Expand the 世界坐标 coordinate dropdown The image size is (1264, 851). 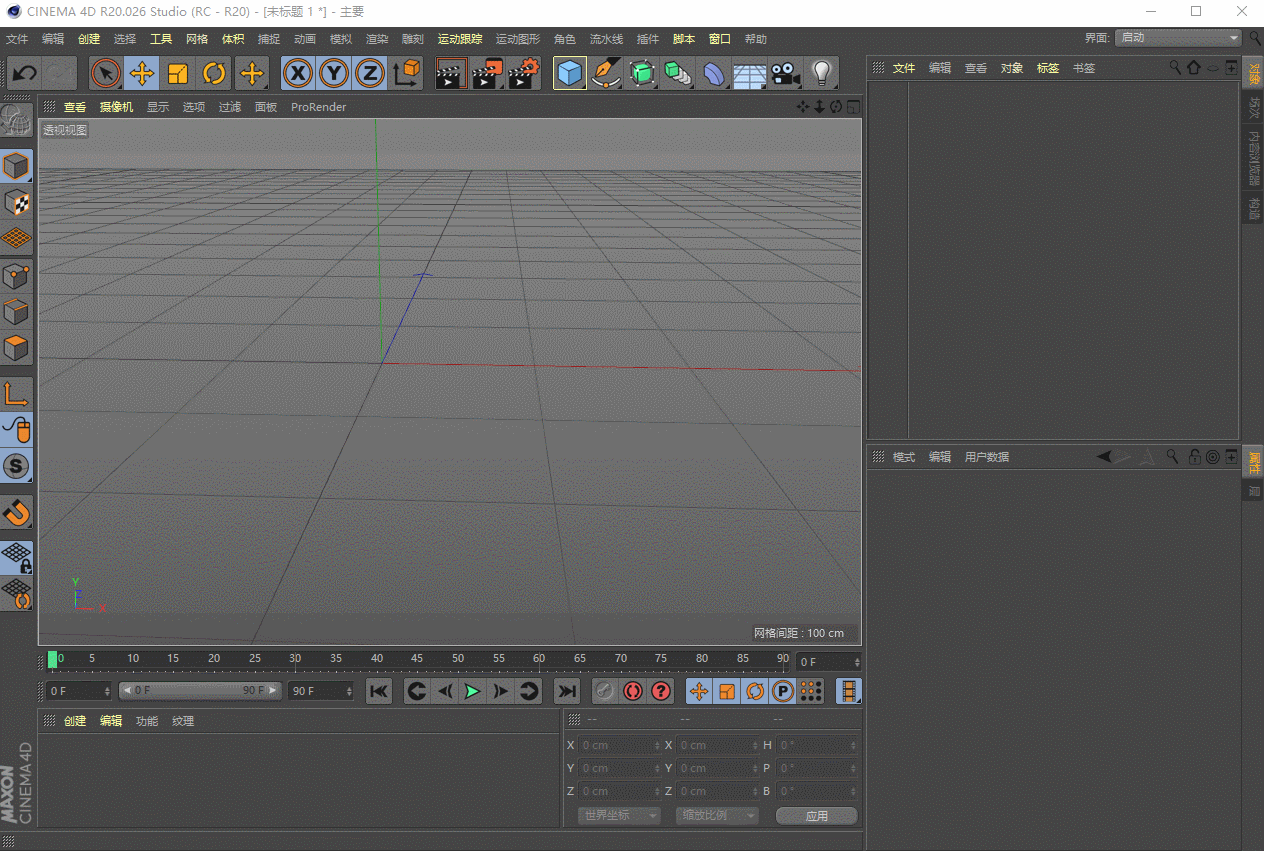click(619, 816)
